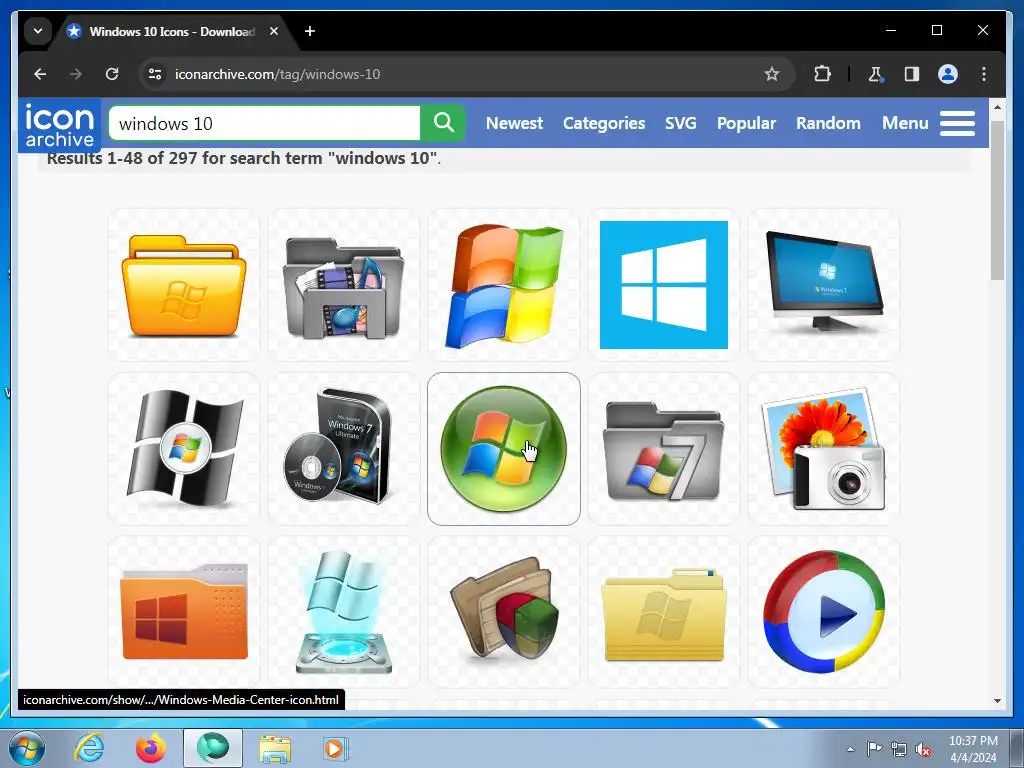The image size is (1024, 768).
Task: Select the Windows Media Player play icon
Action: pyautogui.click(x=824, y=612)
